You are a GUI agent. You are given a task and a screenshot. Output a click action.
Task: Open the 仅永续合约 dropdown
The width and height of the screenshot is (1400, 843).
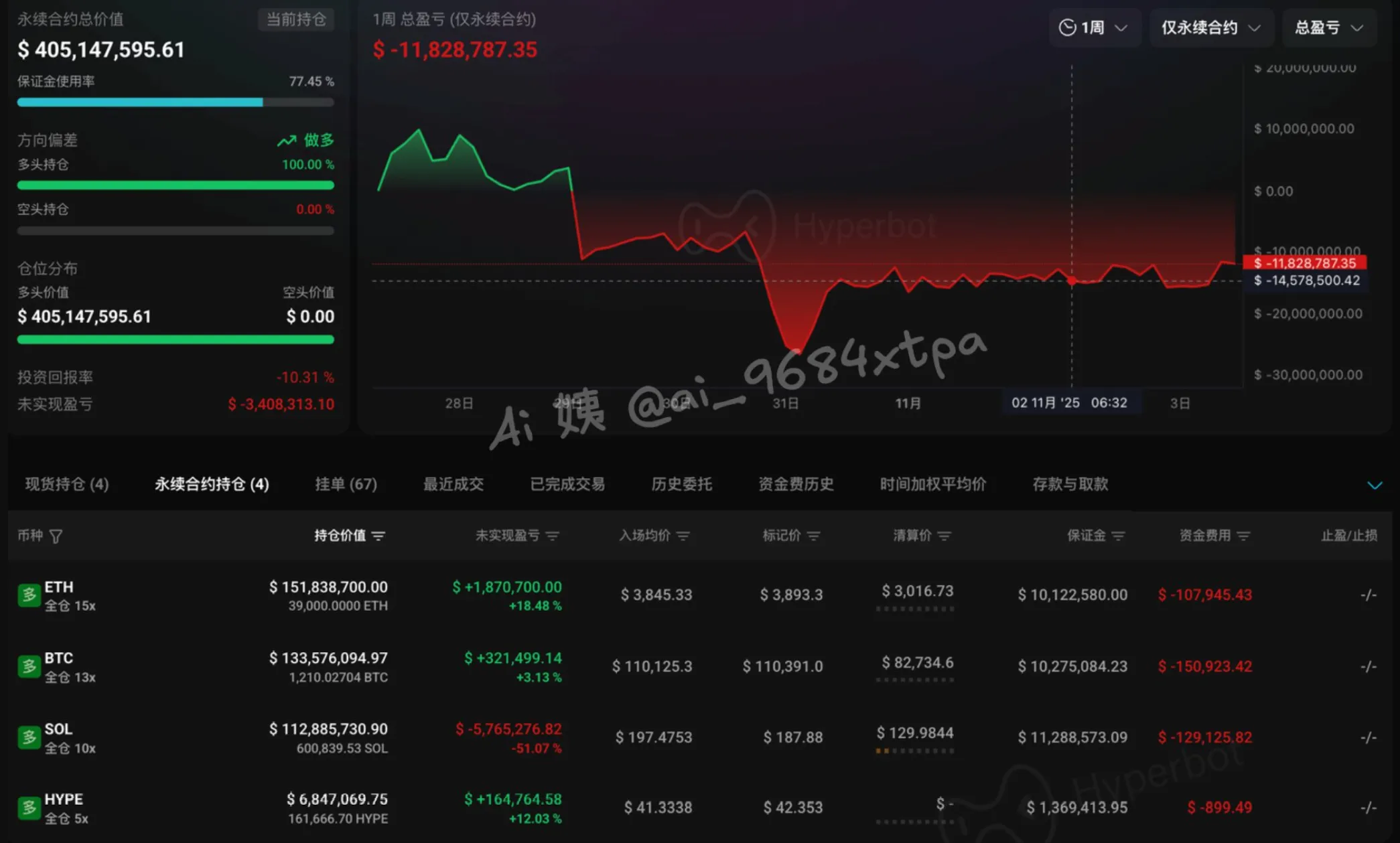1211,28
